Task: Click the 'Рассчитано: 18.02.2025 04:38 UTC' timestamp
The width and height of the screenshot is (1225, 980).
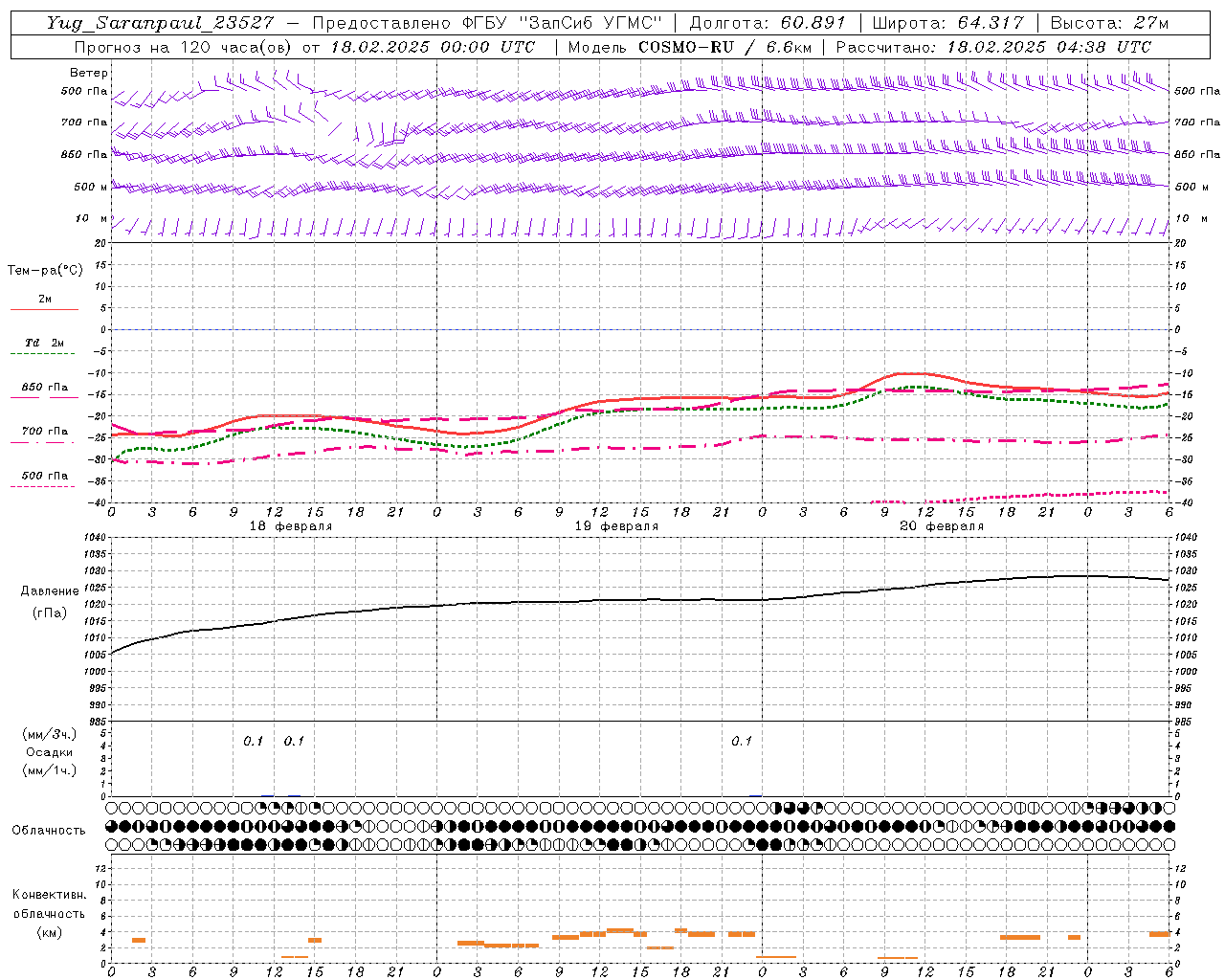Action: [x=993, y=47]
